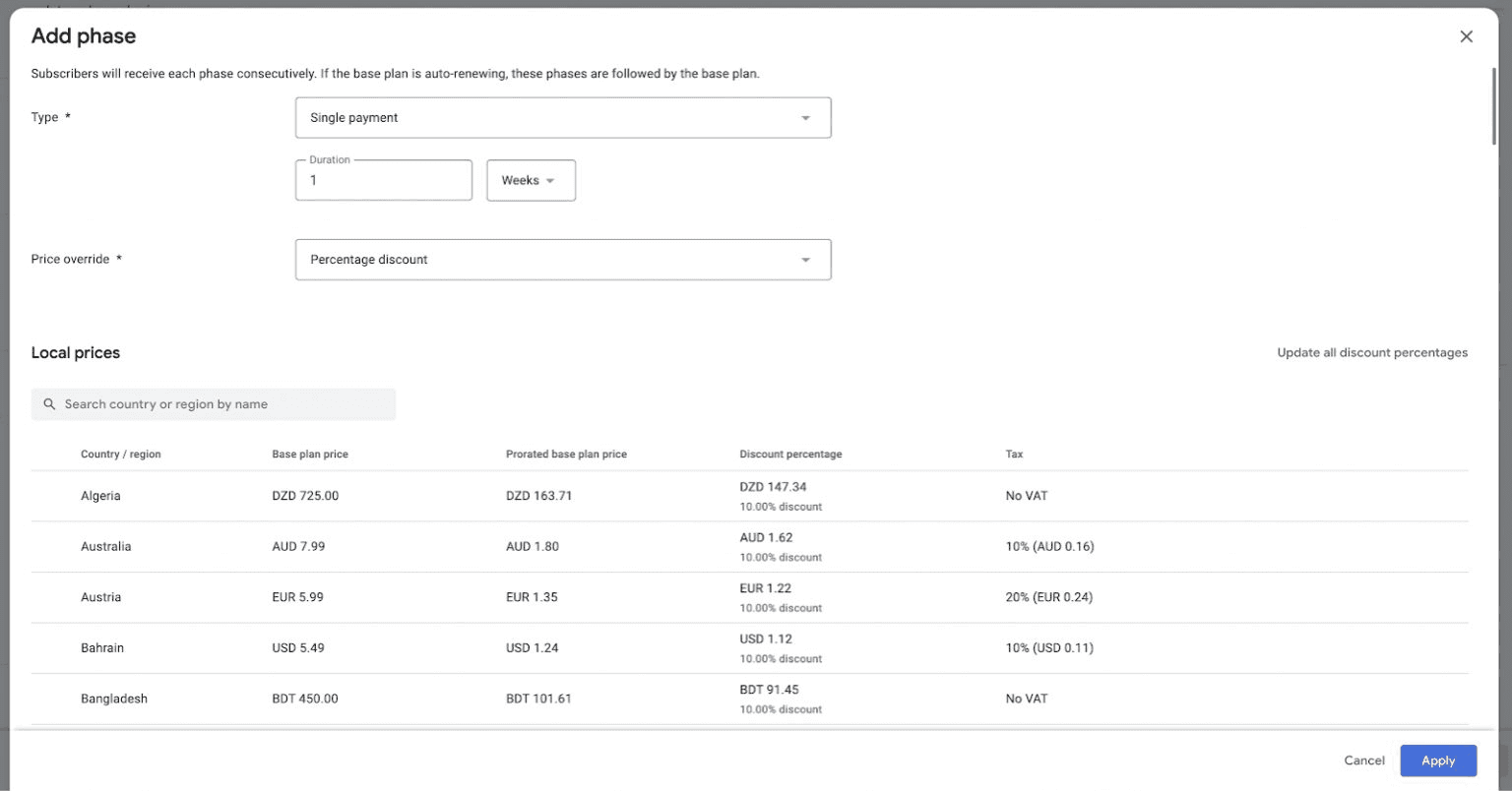Edit Australia's discount price AUD 1.62
The height and width of the screenshot is (791, 1512).
pos(766,537)
